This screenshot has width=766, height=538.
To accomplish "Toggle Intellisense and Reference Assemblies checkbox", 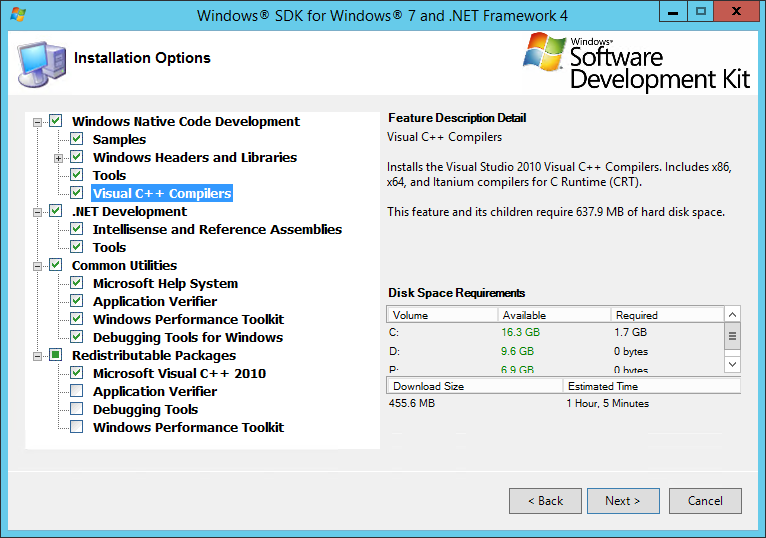I will click(77, 229).
